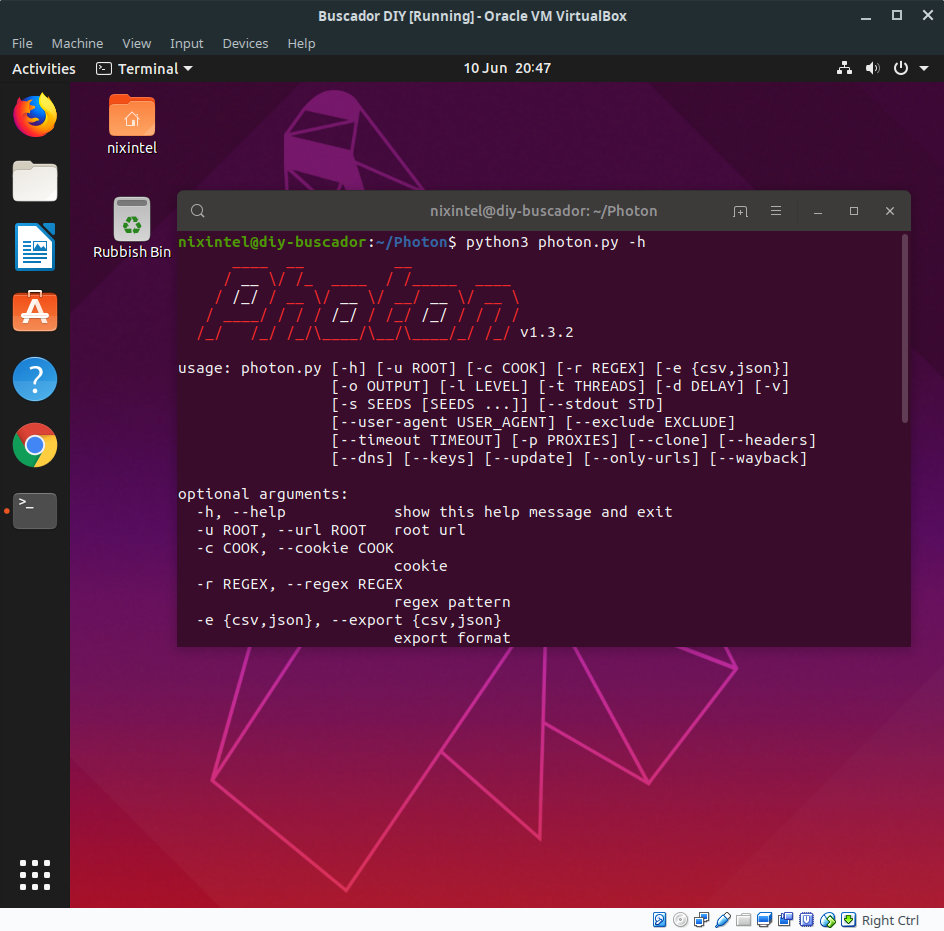
Task: Open Firefox from the dock
Action: [35, 114]
